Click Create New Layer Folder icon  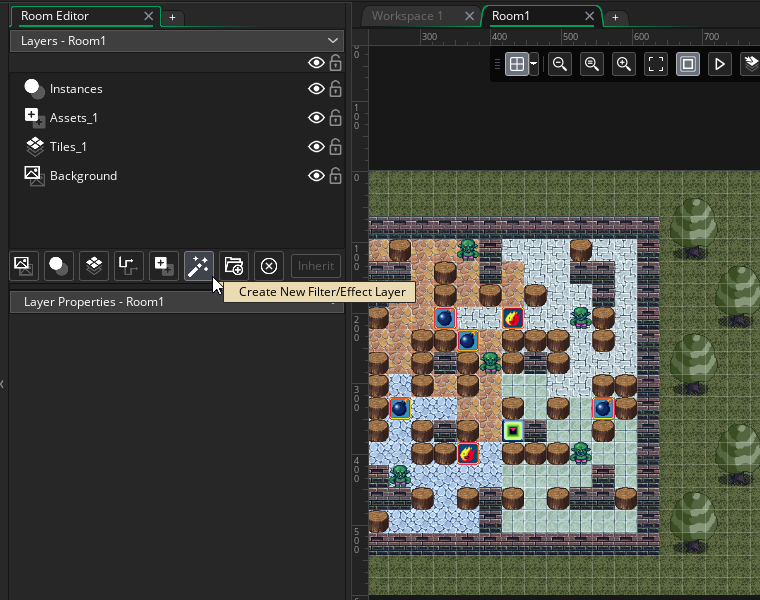click(x=234, y=266)
